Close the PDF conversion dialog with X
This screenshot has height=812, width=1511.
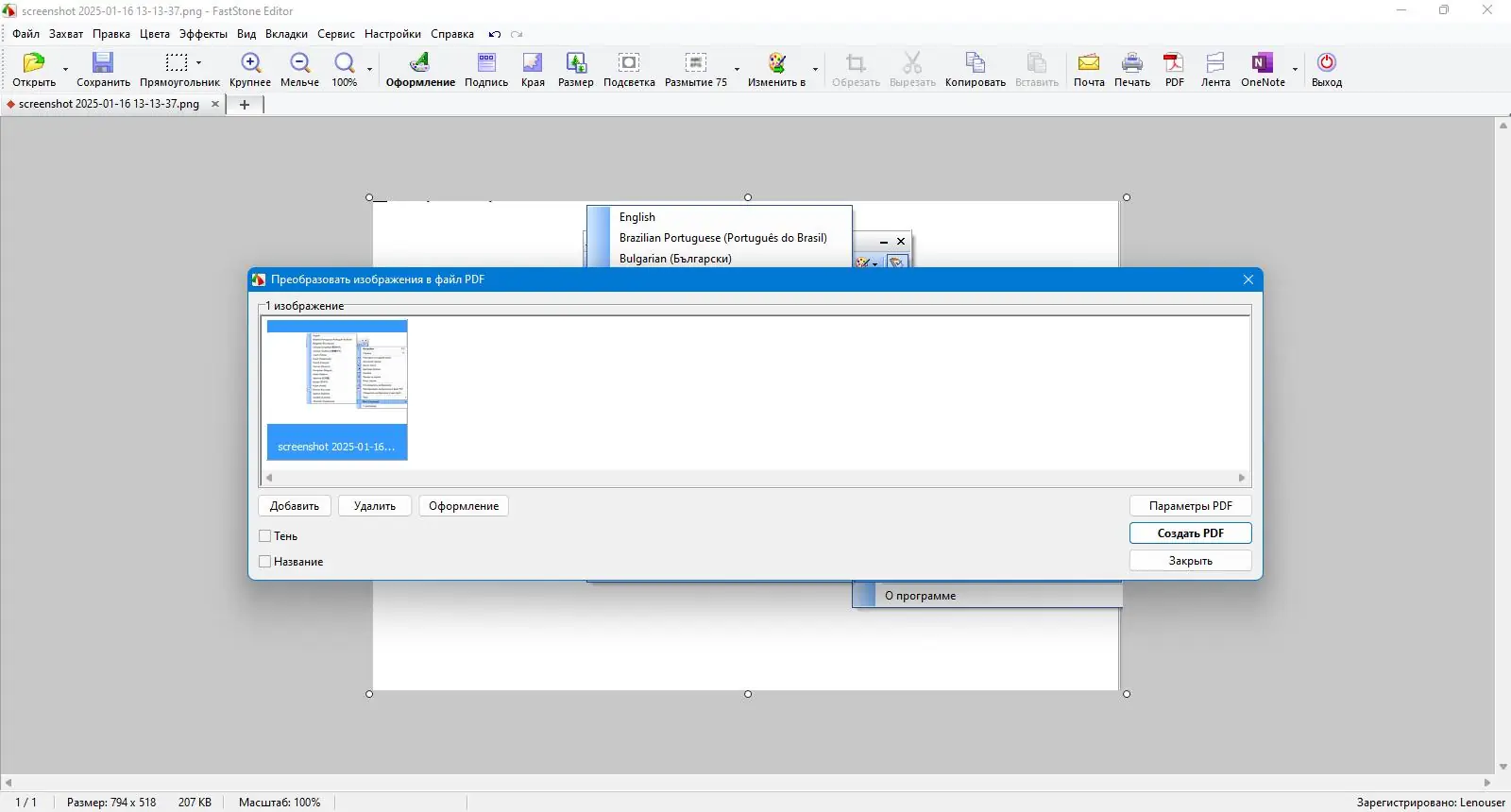[1248, 279]
